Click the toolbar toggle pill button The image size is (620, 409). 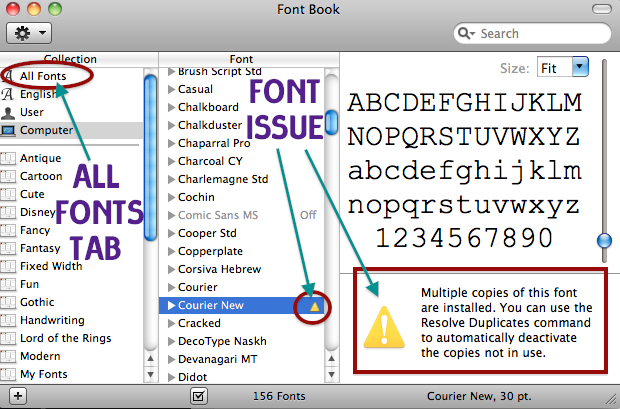point(601,9)
